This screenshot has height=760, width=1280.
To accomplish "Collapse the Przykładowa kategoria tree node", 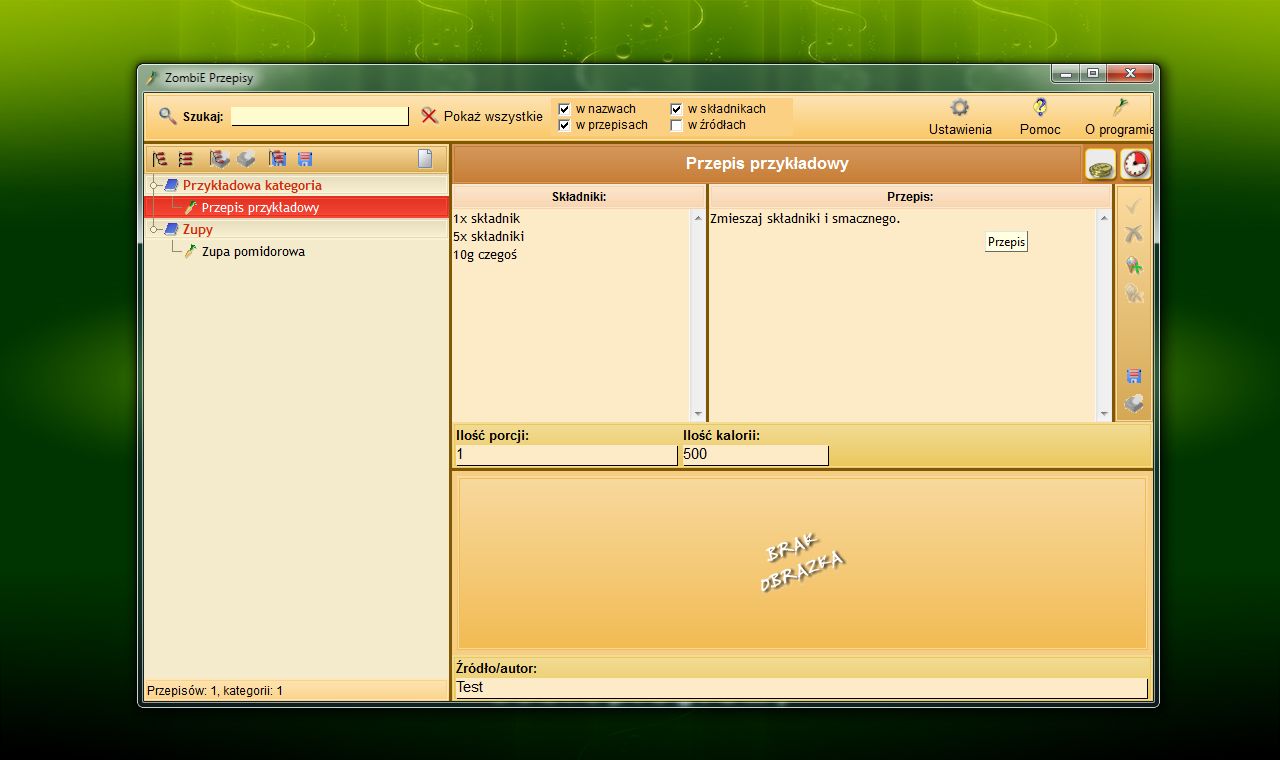I will pos(154,185).
